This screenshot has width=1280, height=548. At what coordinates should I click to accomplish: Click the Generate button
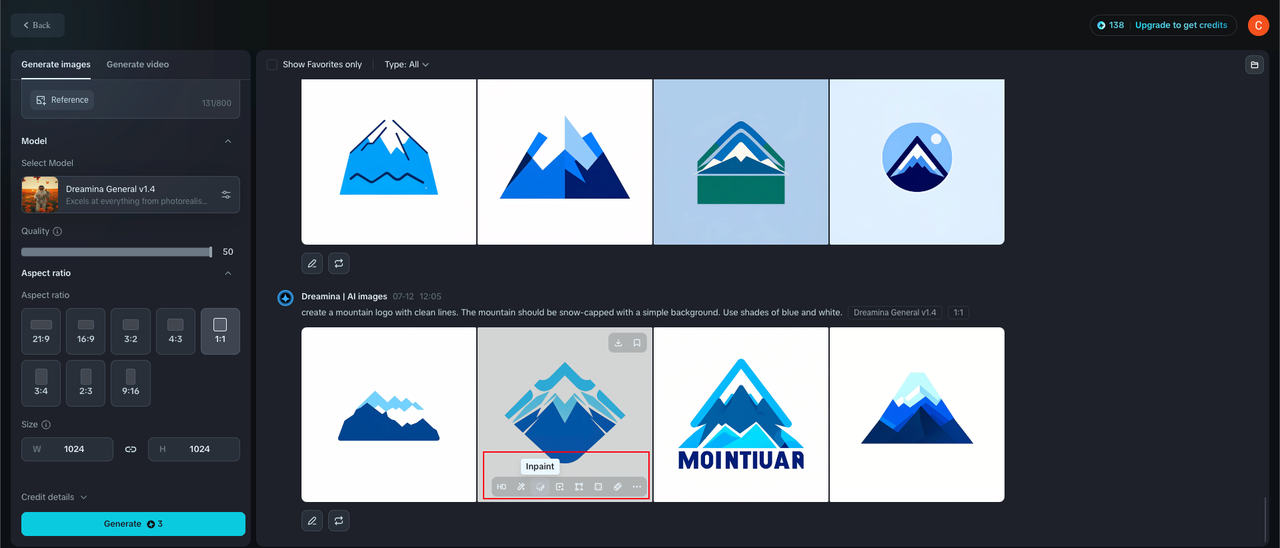tap(133, 524)
